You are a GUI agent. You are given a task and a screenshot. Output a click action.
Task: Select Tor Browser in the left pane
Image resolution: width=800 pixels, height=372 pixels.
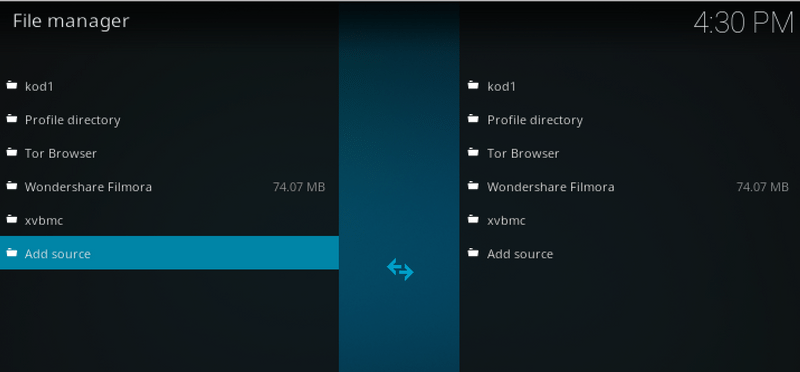(x=169, y=153)
